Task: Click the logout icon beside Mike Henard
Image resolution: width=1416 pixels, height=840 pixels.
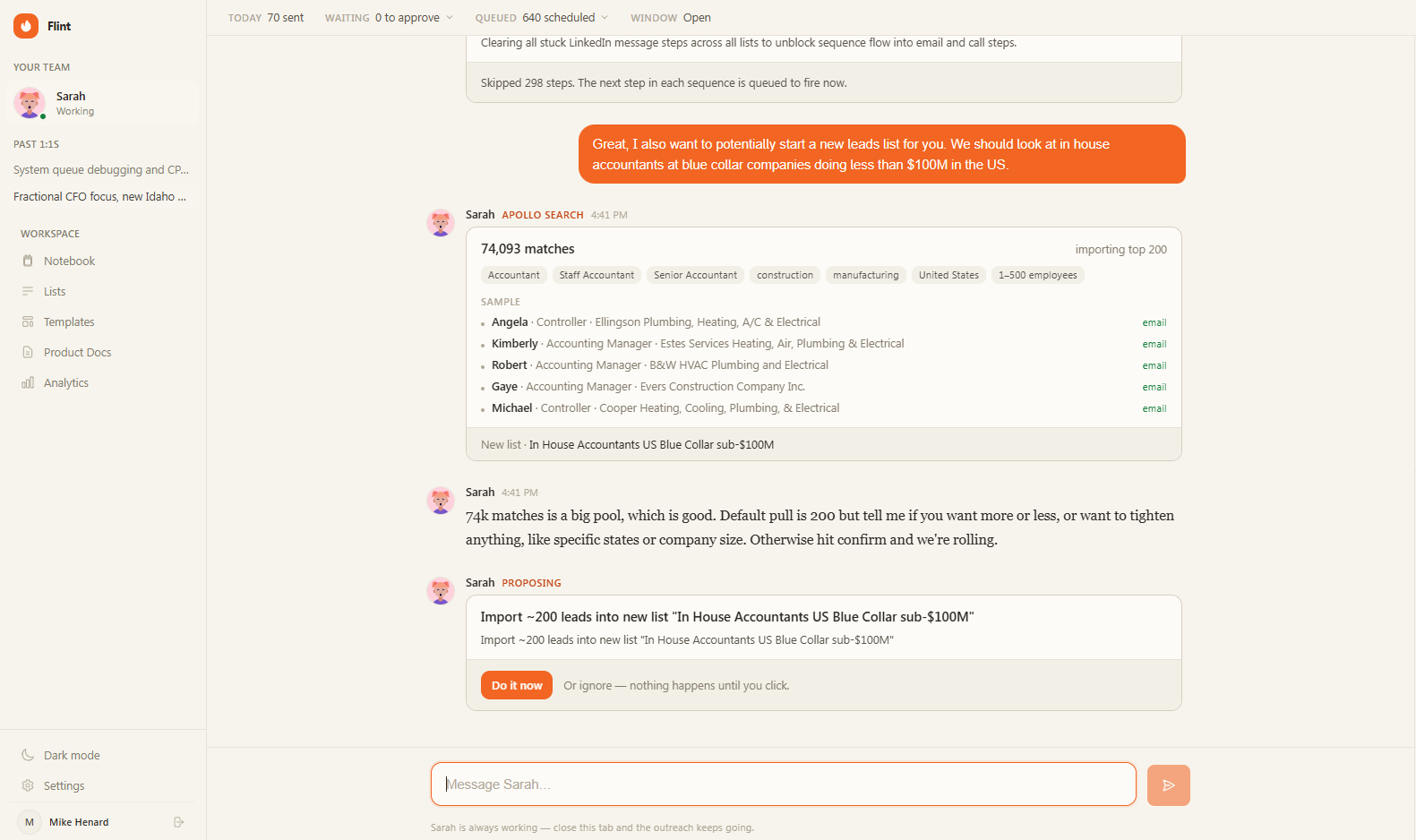Action: click(179, 822)
